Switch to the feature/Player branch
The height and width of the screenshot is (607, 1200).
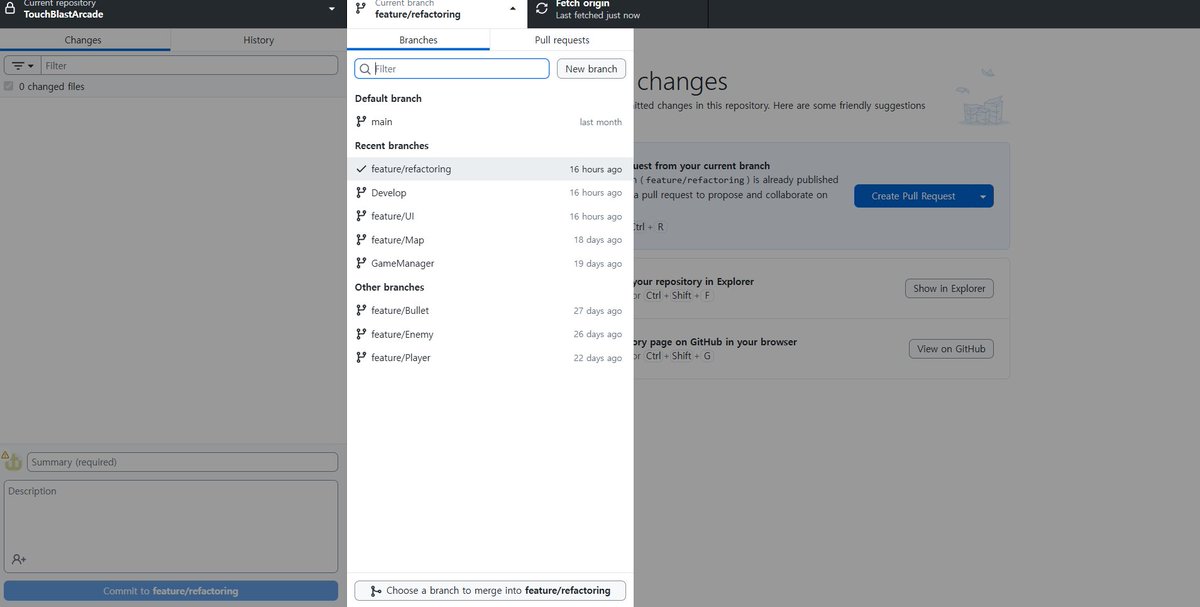coord(490,358)
